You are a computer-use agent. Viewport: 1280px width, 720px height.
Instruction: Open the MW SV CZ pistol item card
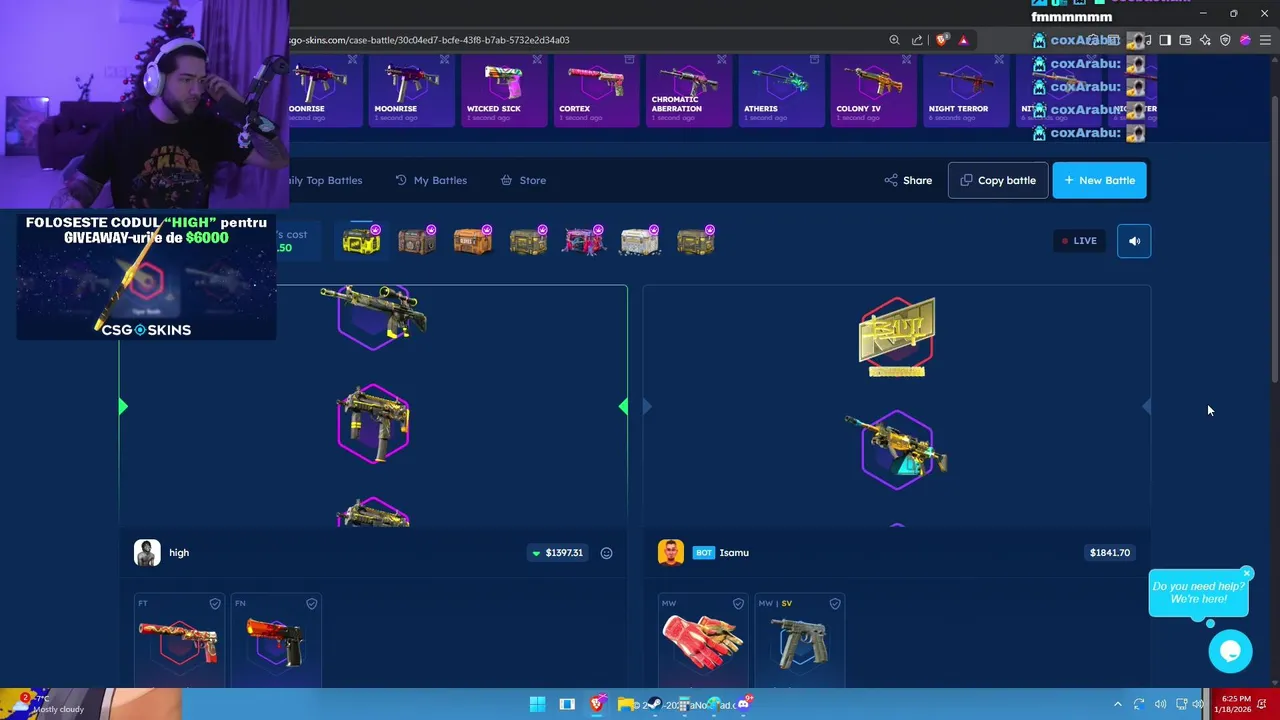tap(800, 640)
